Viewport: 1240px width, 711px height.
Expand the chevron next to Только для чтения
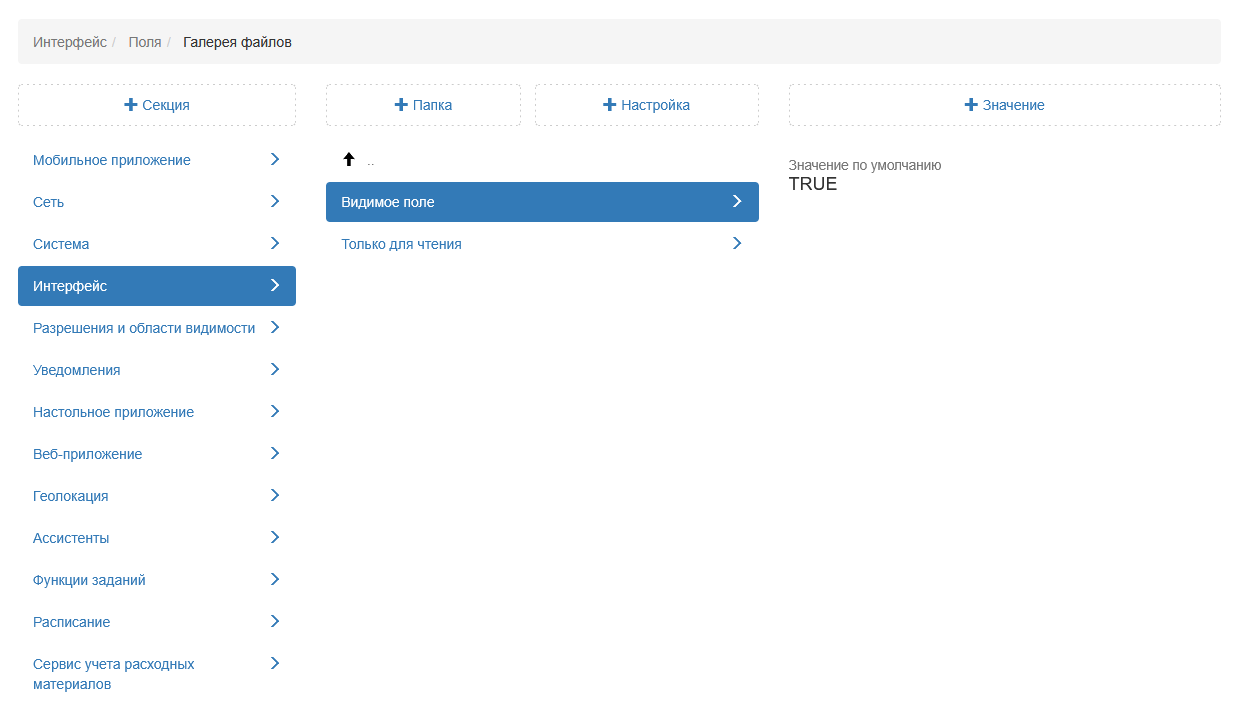click(737, 243)
